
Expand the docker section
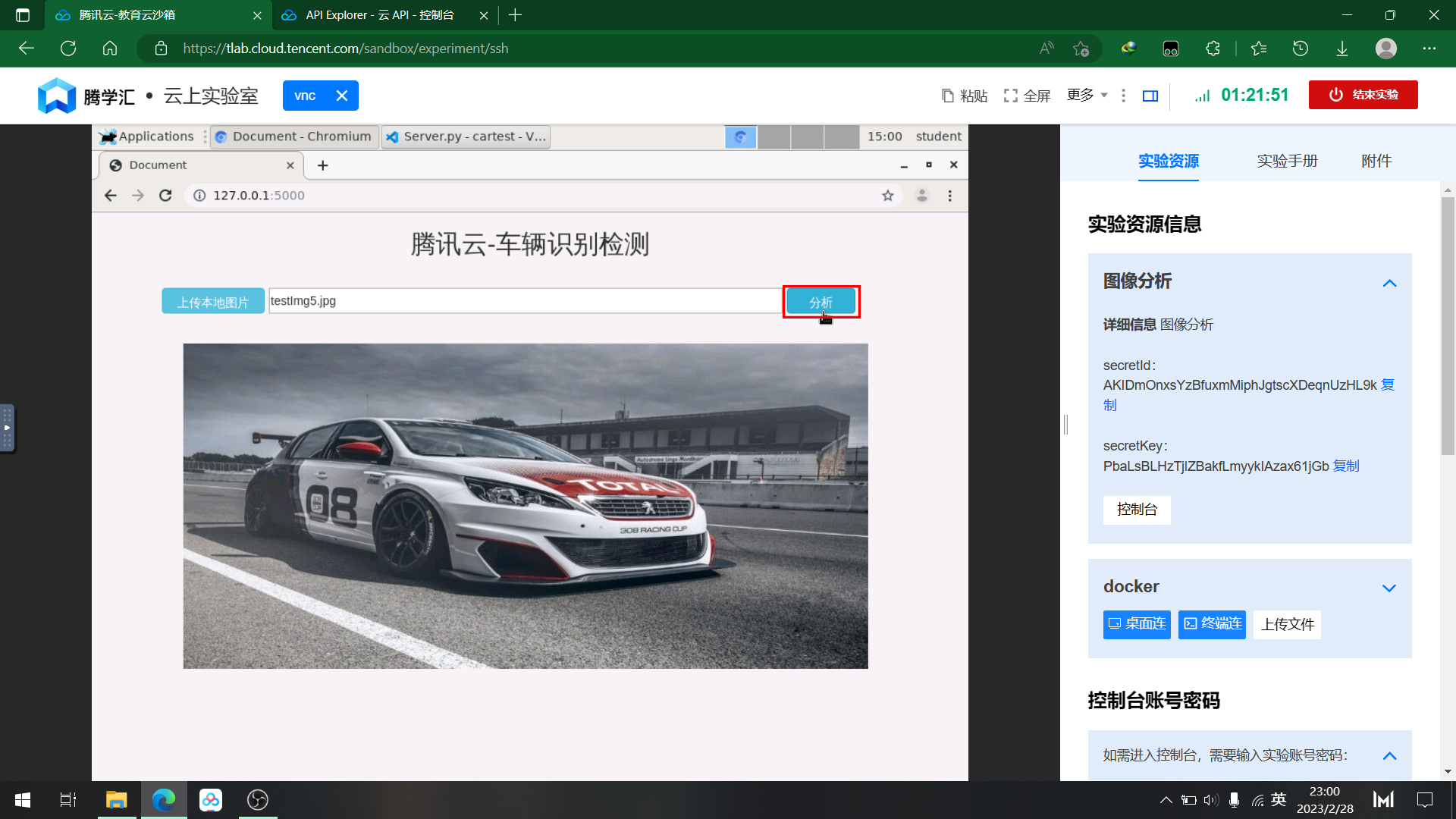(1389, 588)
